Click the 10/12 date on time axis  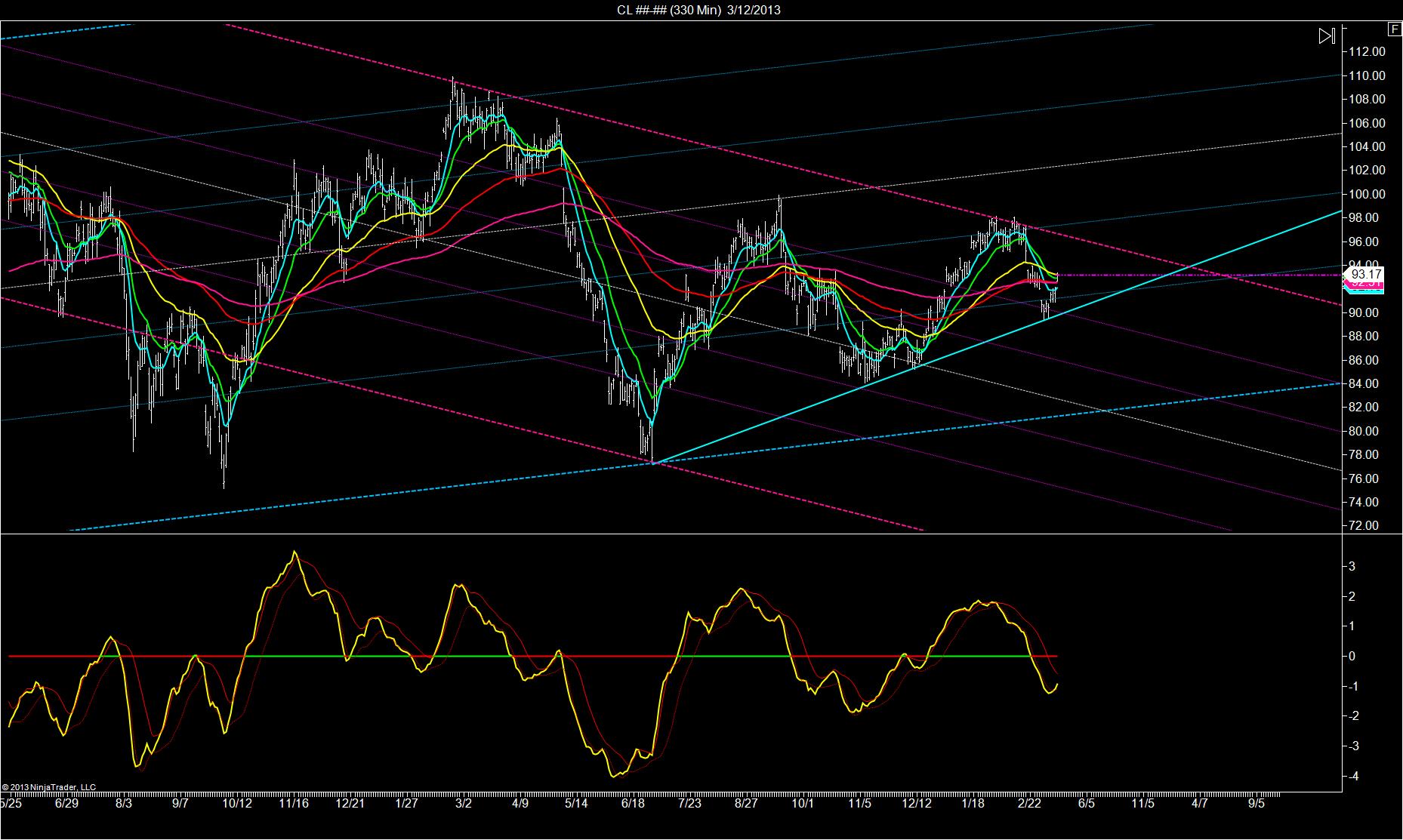tap(236, 803)
